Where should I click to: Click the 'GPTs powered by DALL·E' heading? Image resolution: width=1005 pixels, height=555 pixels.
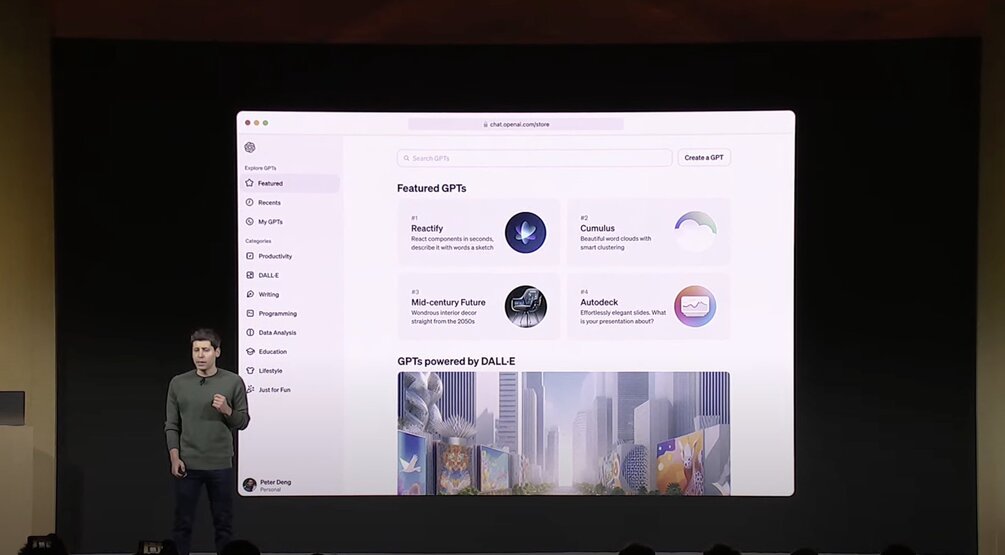pos(456,361)
